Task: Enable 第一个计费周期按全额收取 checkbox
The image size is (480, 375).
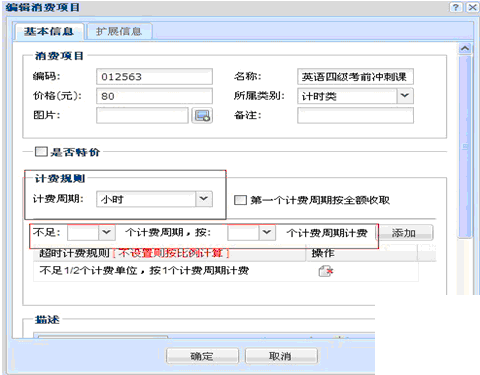Action: coord(240,200)
